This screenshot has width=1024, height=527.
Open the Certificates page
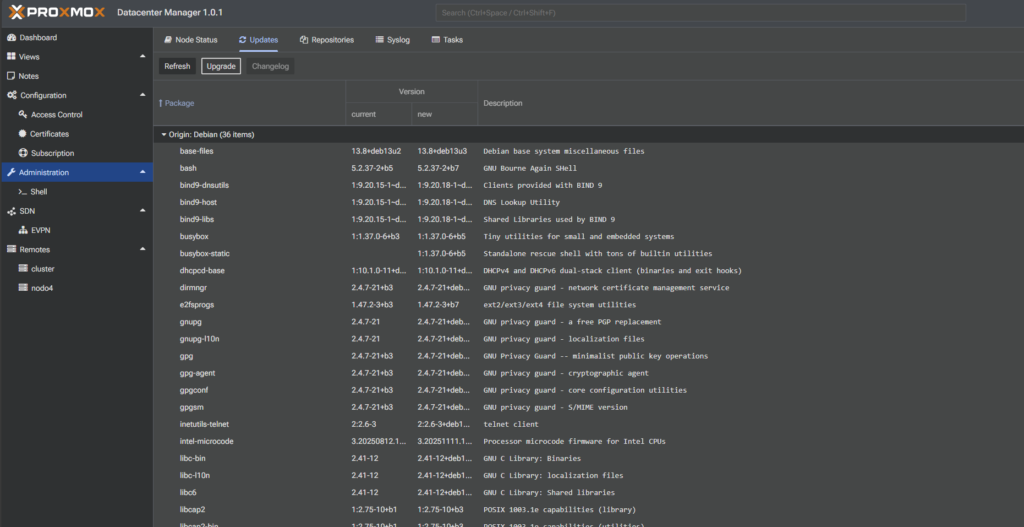(76, 134)
